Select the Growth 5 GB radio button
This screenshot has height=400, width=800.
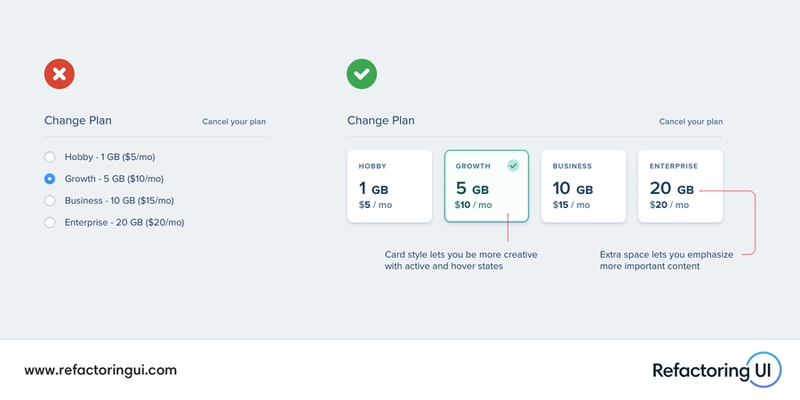[x=50, y=179]
